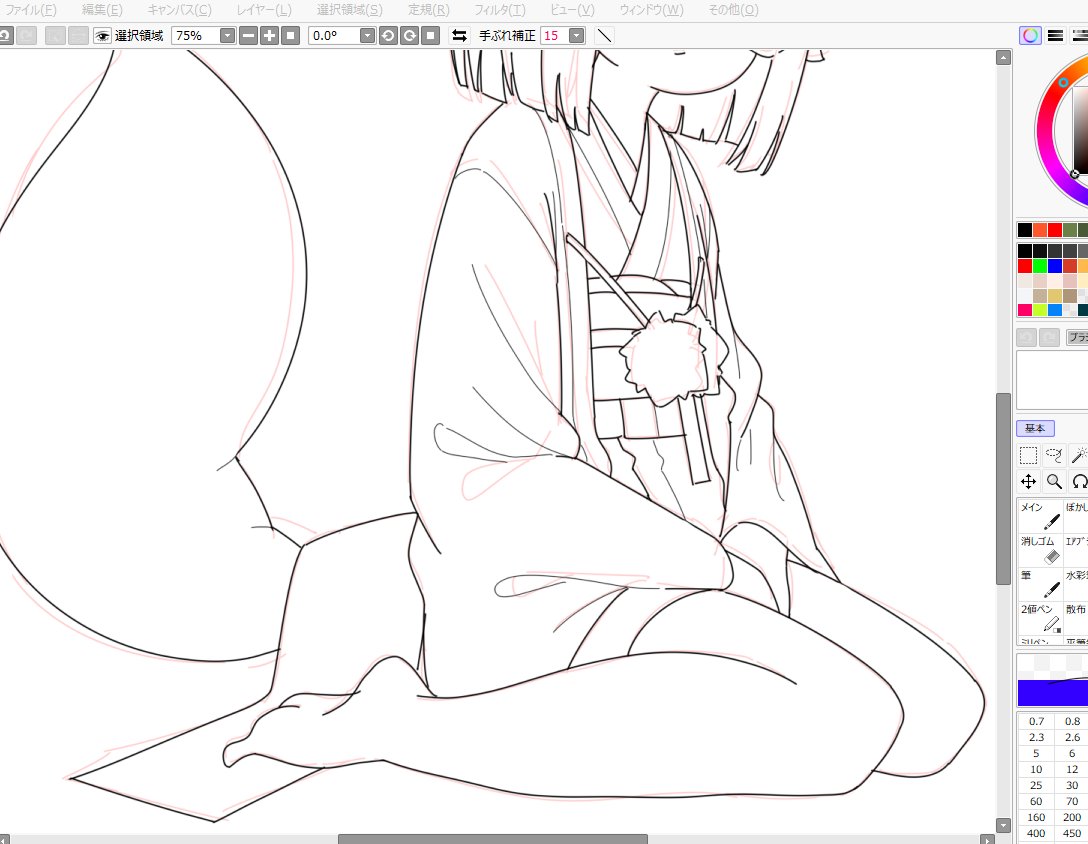Click the vertical scrollbar down arrow
This screenshot has height=844, width=1088.
click(1003, 825)
